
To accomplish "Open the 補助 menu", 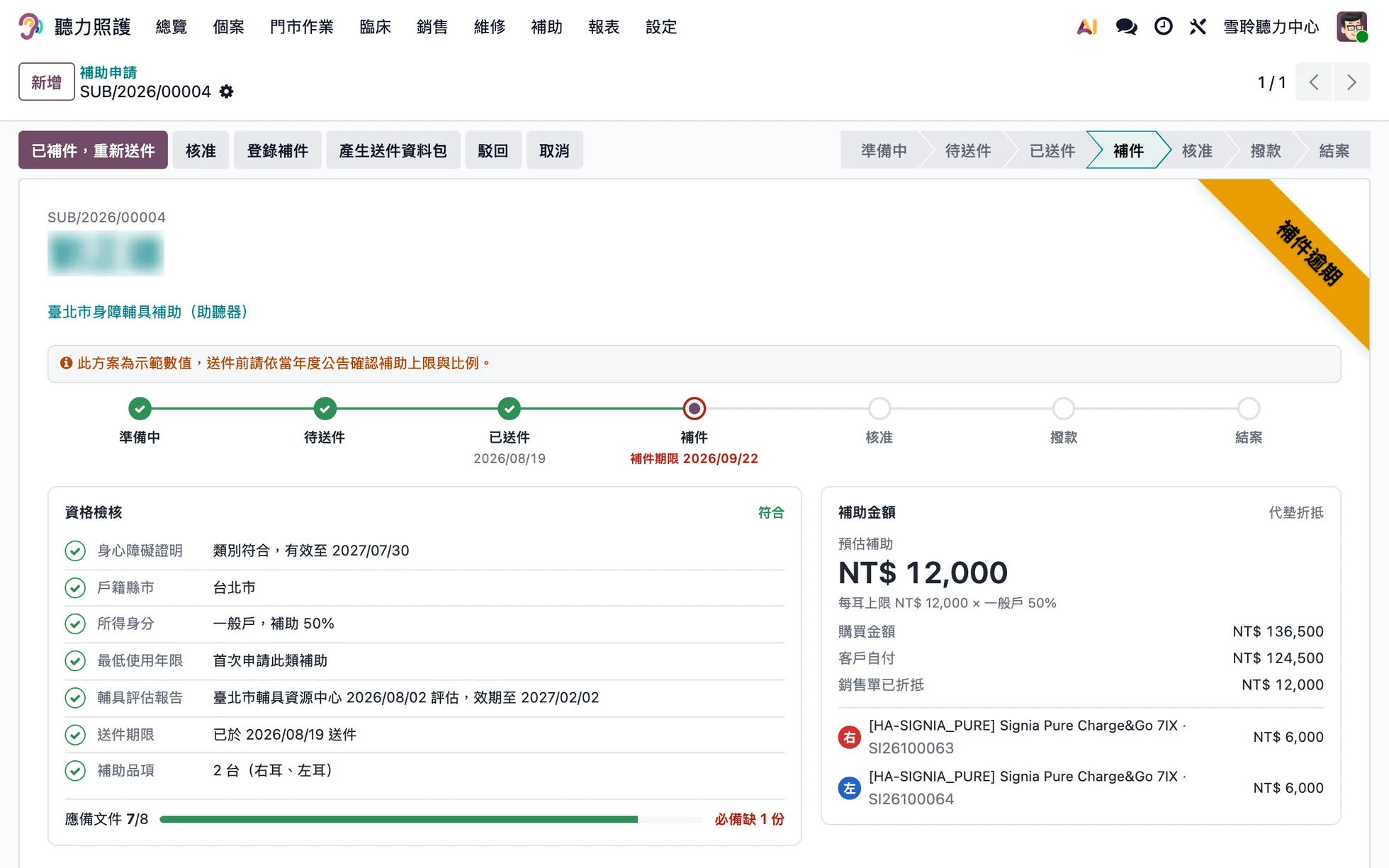I will pos(546,27).
